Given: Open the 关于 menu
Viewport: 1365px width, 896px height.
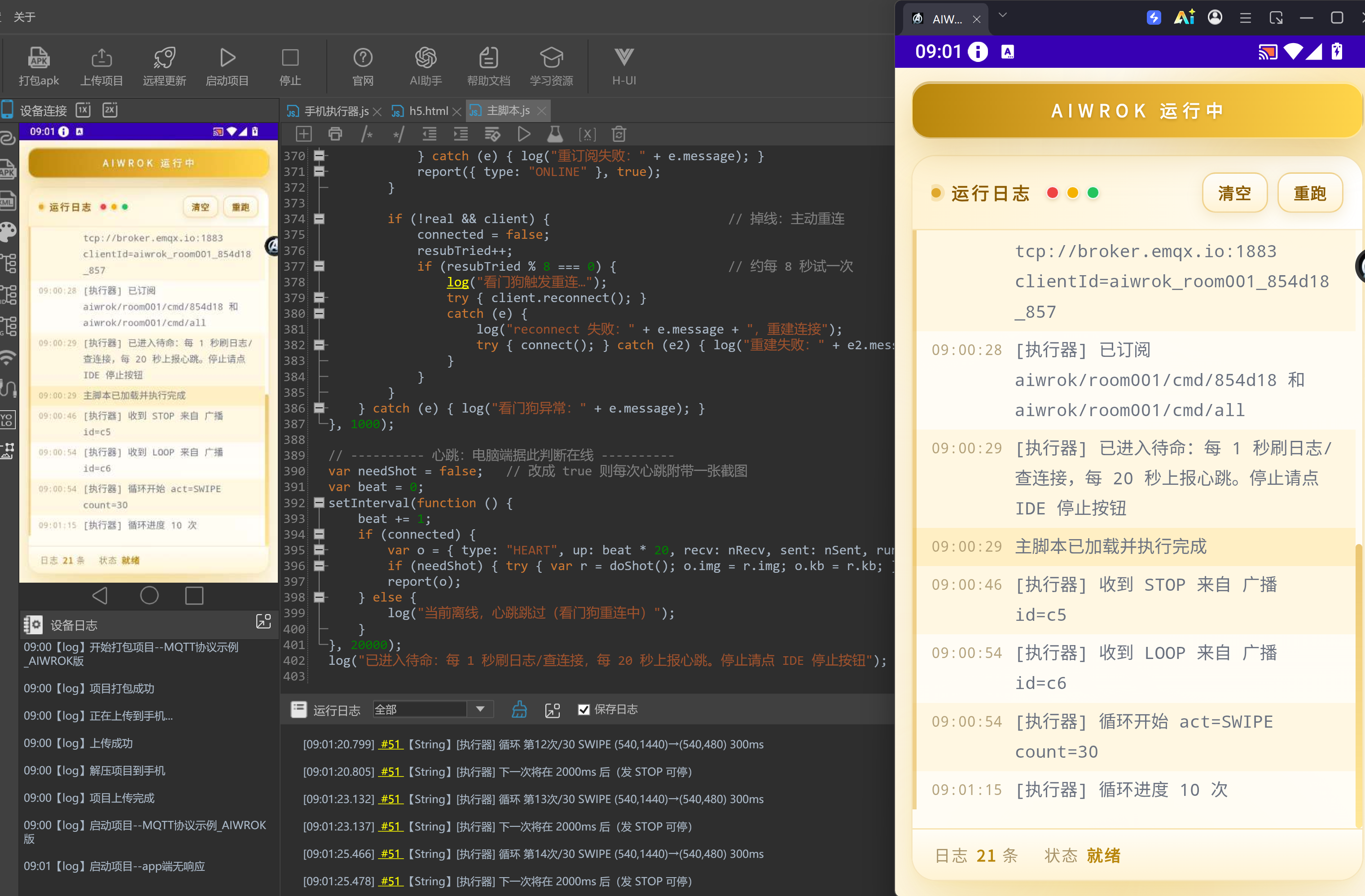Looking at the screenshot, I should click(x=24, y=17).
